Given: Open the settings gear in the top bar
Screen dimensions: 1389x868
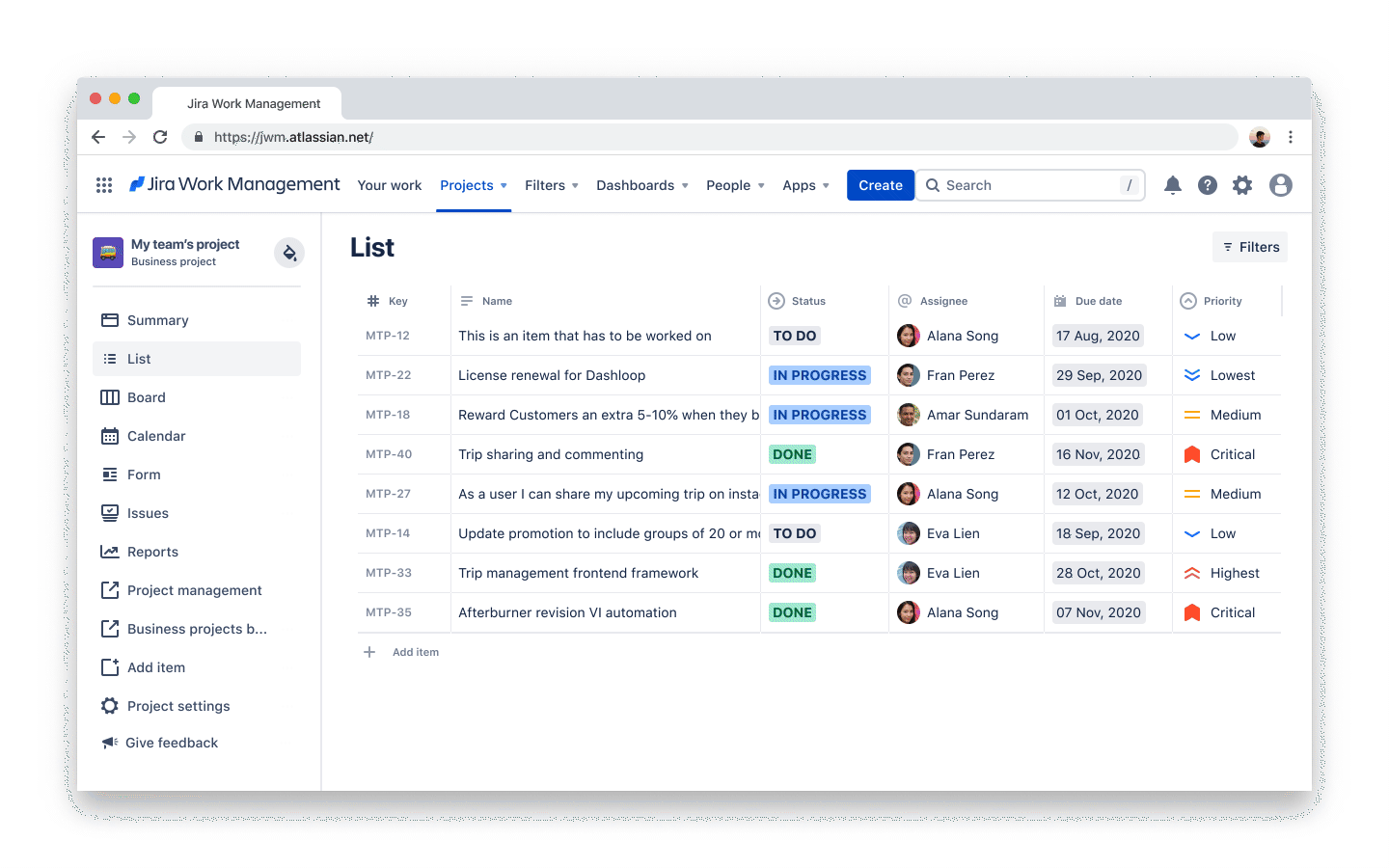Looking at the screenshot, I should [1242, 185].
